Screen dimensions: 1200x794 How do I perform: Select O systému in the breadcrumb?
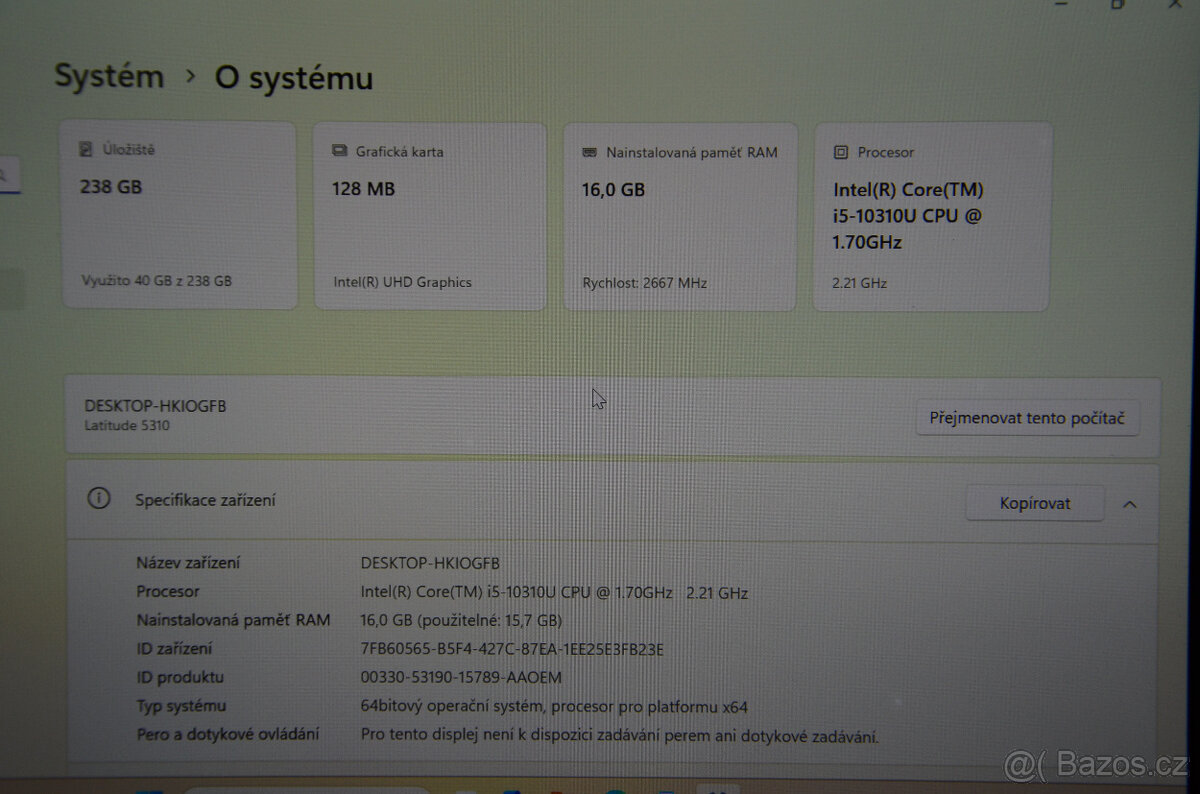293,78
